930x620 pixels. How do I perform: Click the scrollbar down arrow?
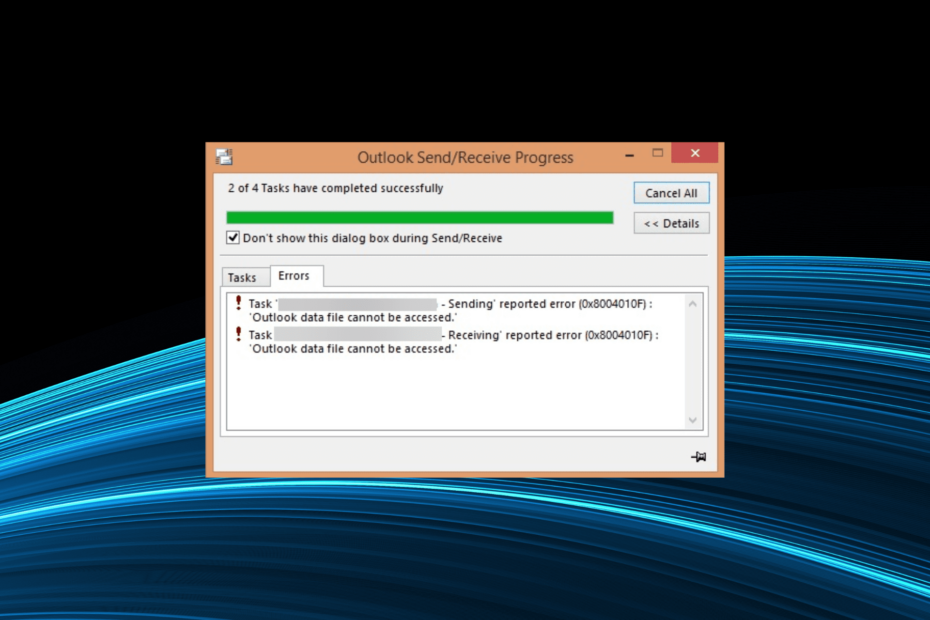coord(692,419)
